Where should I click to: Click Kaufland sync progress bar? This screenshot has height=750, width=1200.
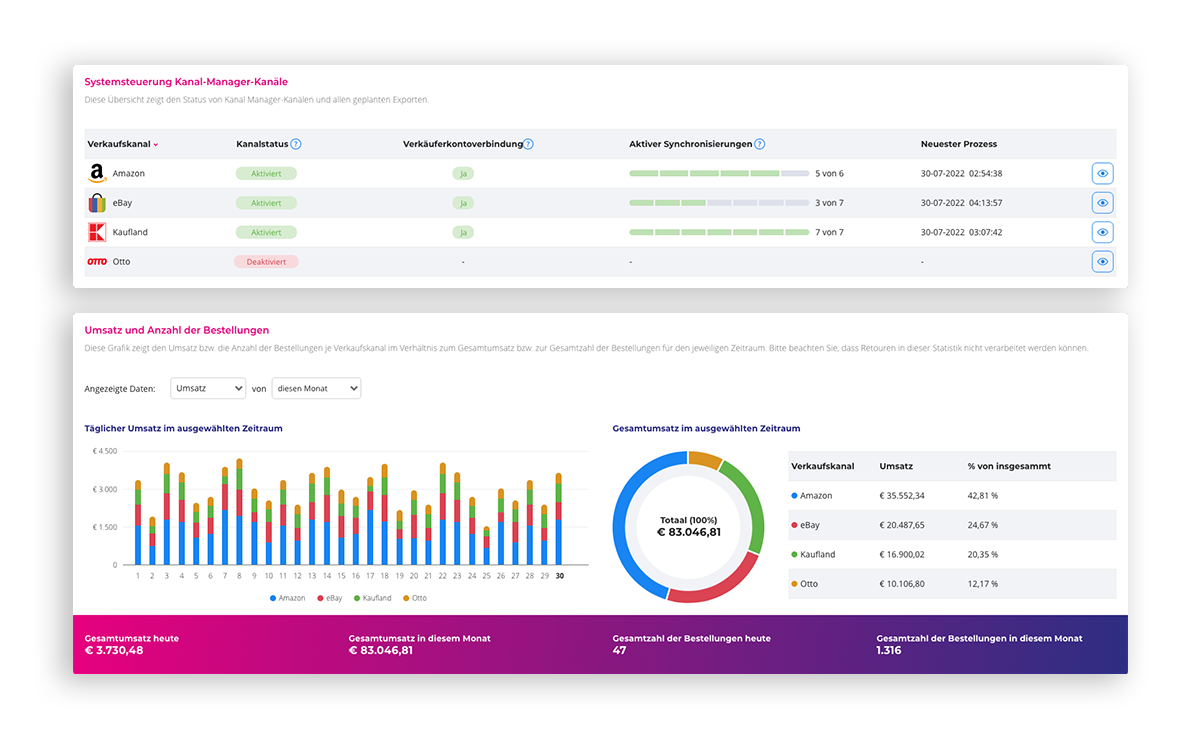point(719,232)
